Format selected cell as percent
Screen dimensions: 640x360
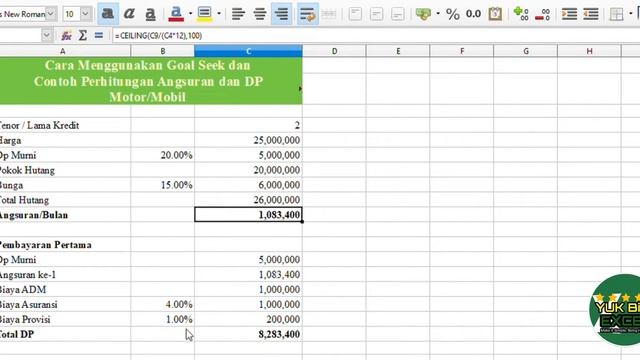(x=453, y=14)
